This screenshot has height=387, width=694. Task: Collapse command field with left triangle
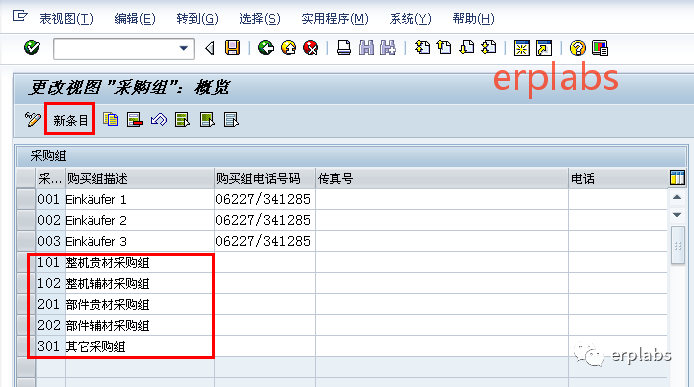[x=210, y=48]
